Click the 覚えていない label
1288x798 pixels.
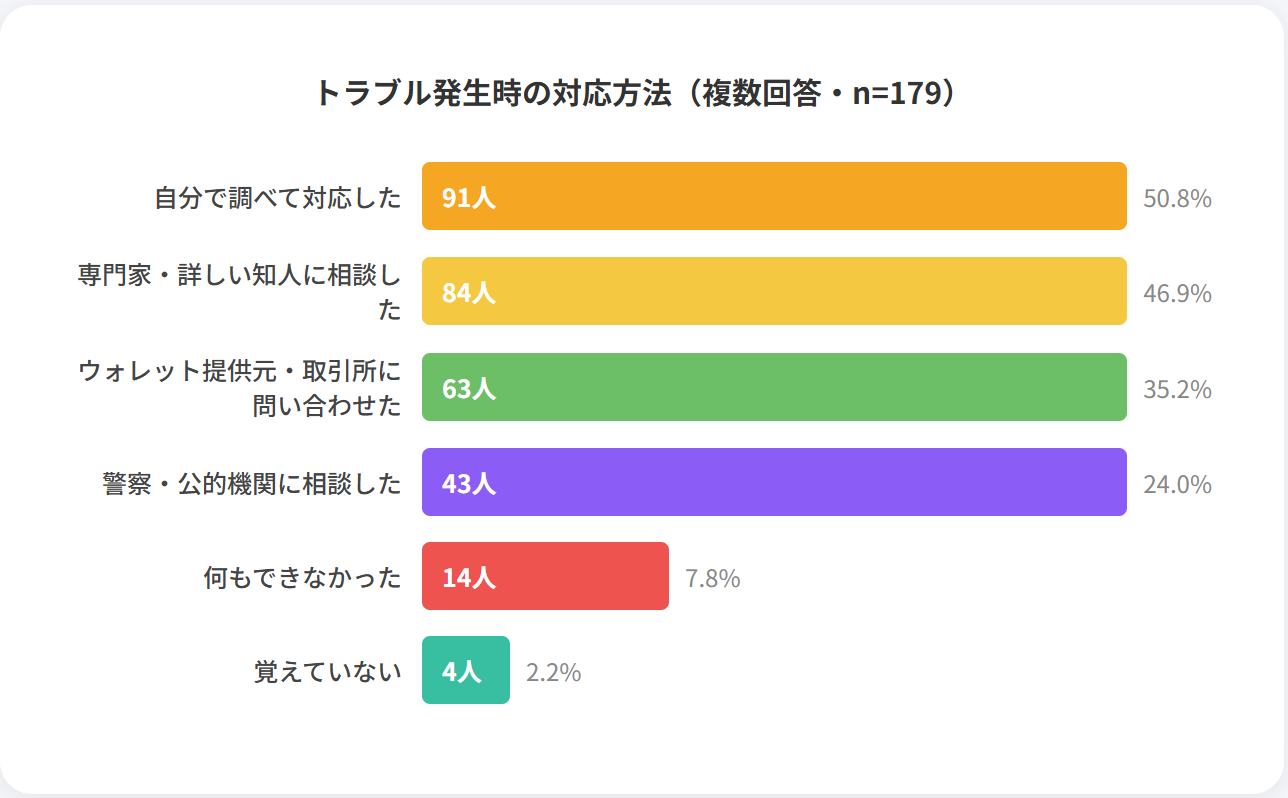(x=328, y=672)
